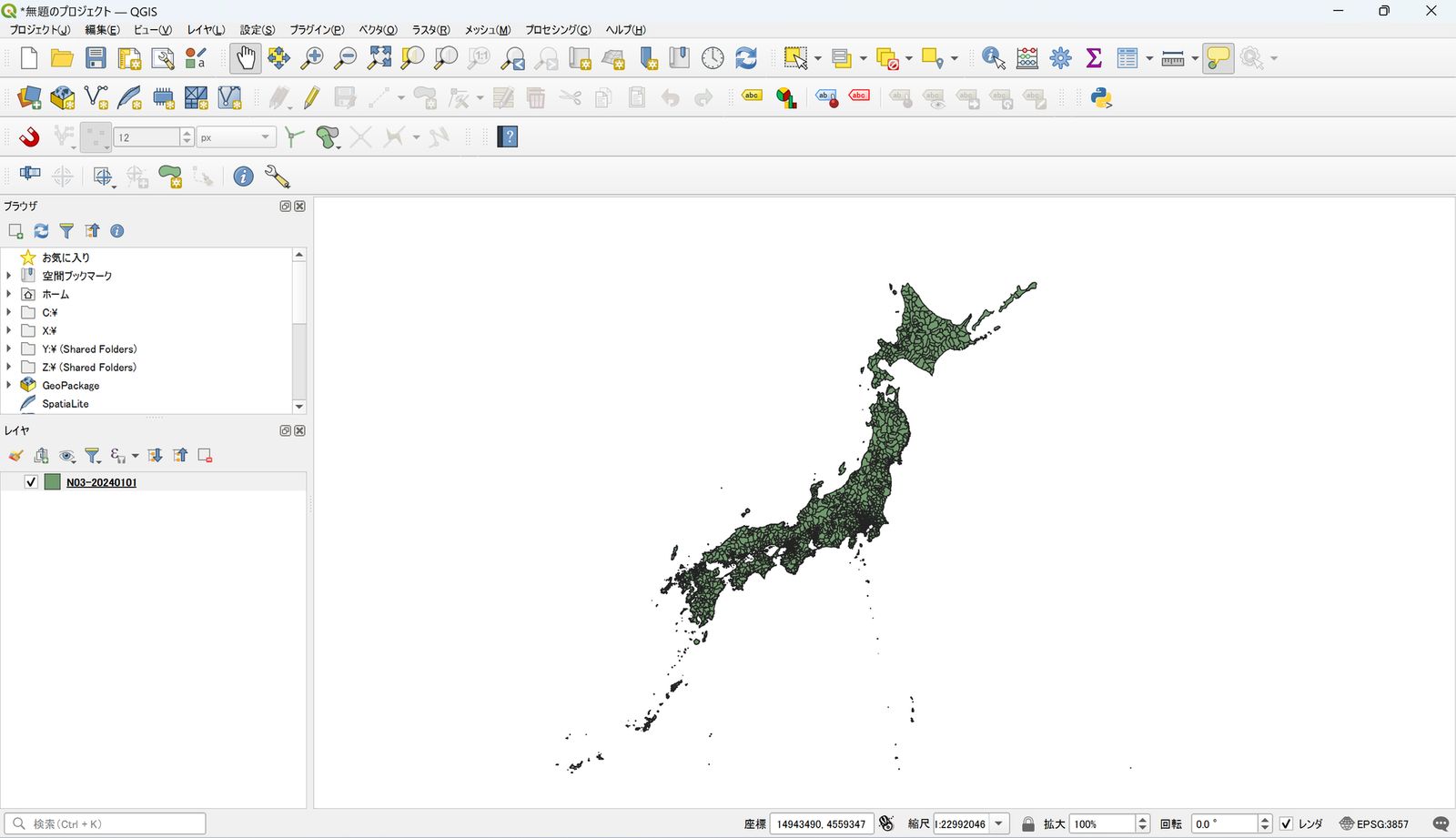1456x838 pixels.
Task: Expand the C:¥ drive node
Action: [9, 312]
